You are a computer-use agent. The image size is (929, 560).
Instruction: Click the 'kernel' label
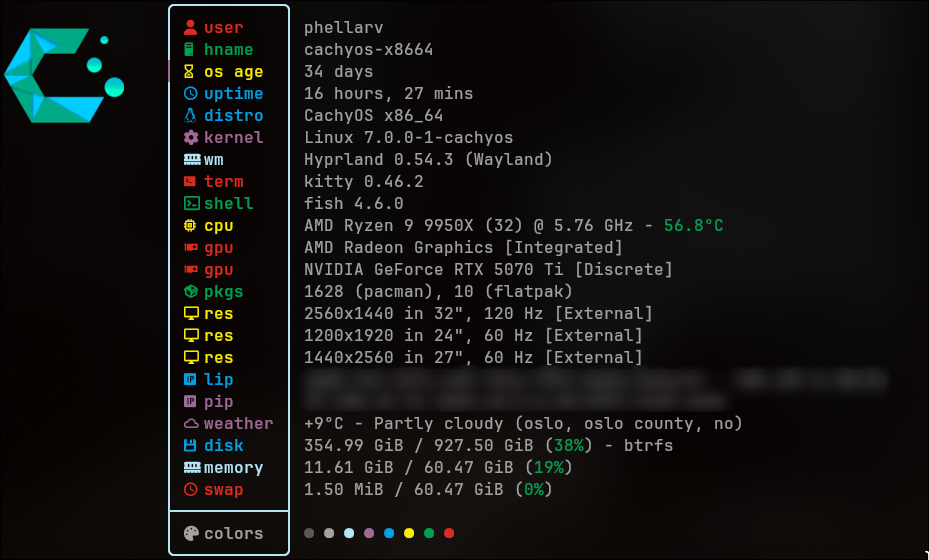coord(233,137)
